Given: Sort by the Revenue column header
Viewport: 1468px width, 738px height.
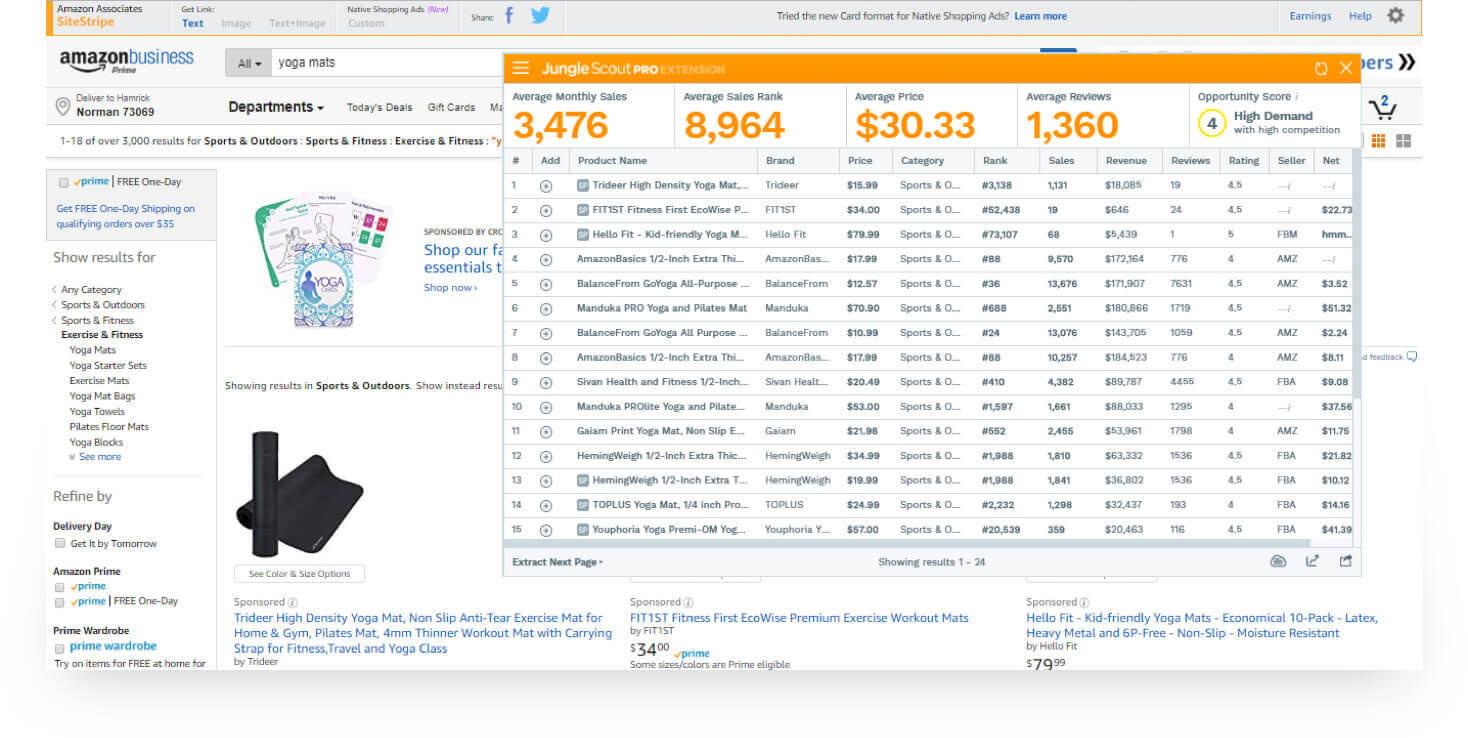Looking at the screenshot, I should tap(1126, 160).
